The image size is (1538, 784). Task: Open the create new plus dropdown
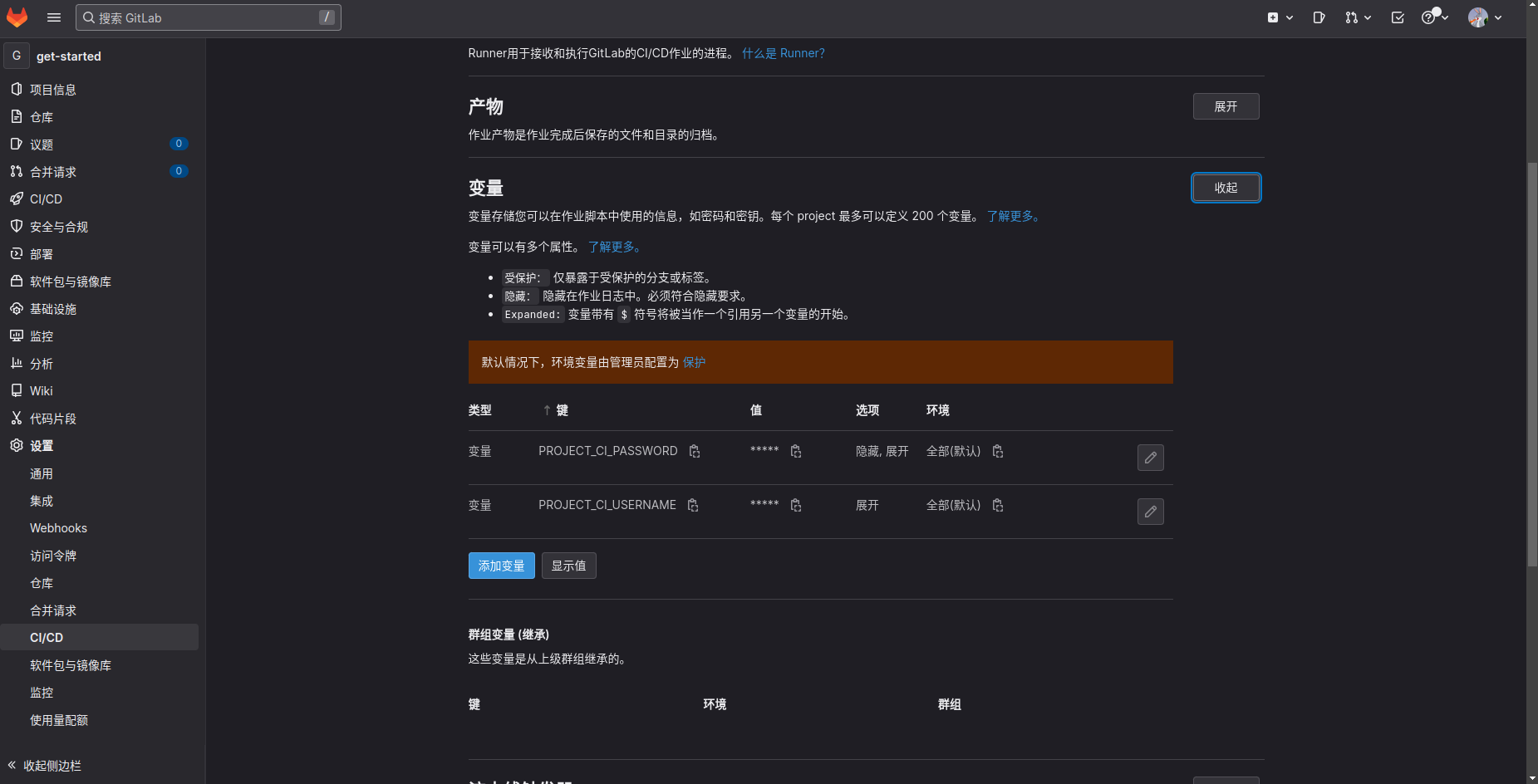[x=1280, y=17]
